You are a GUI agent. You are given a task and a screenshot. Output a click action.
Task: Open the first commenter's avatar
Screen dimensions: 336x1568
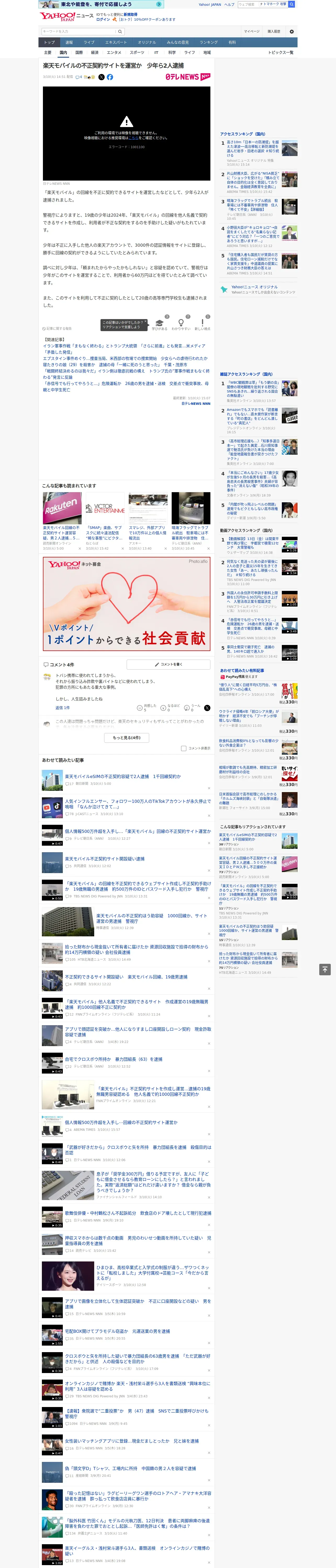pyautogui.click(x=47, y=677)
